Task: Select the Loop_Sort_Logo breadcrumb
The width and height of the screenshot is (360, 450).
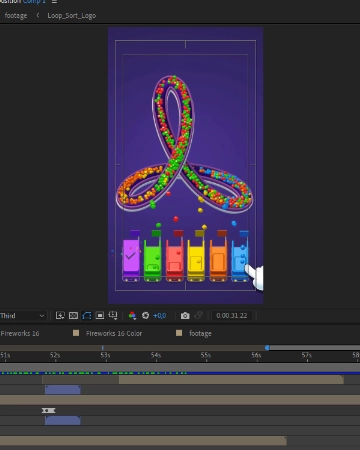Action: tap(72, 16)
